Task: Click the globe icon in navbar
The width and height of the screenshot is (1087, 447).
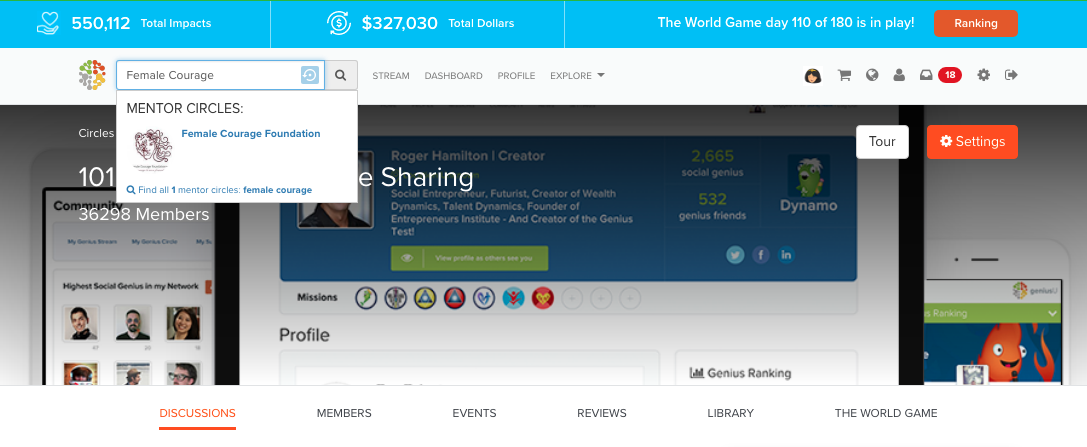Action: 872,75
